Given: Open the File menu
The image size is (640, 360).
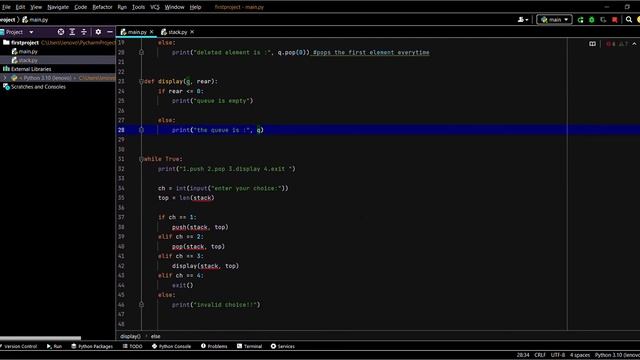Looking at the screenshot, I should [6, 7].
